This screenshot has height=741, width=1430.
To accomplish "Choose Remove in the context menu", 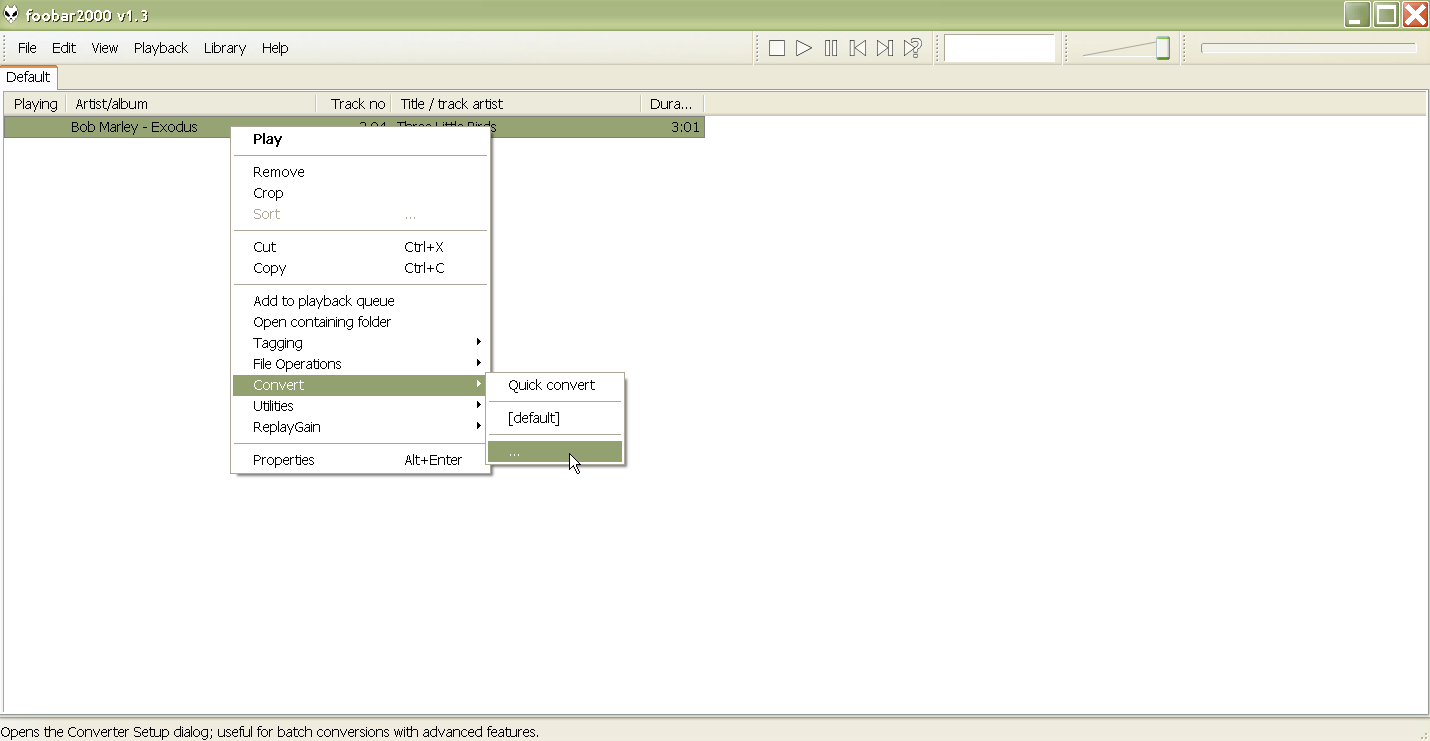I will tap(361, 172).
